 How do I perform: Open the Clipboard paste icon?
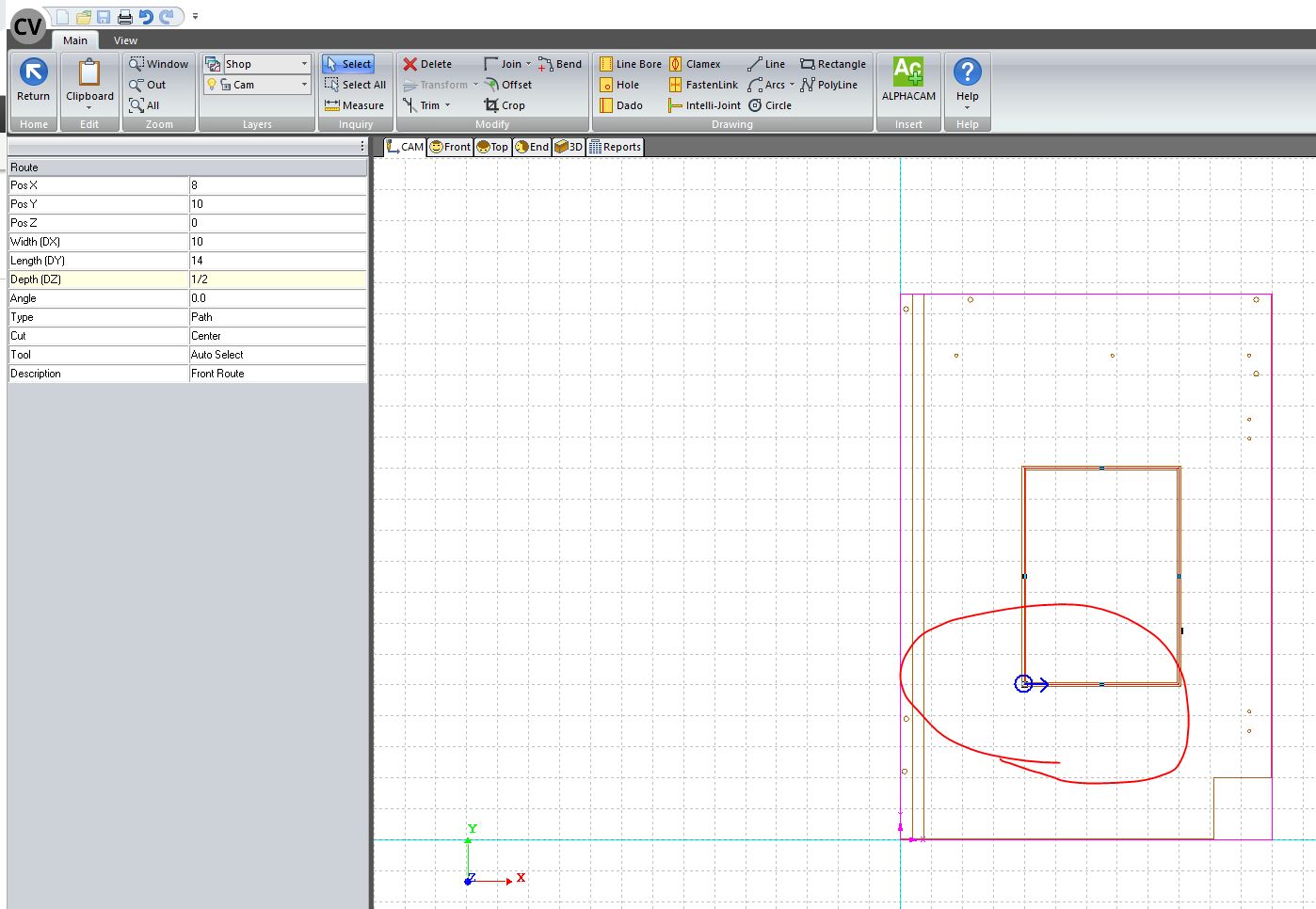[x=89, y=73]
